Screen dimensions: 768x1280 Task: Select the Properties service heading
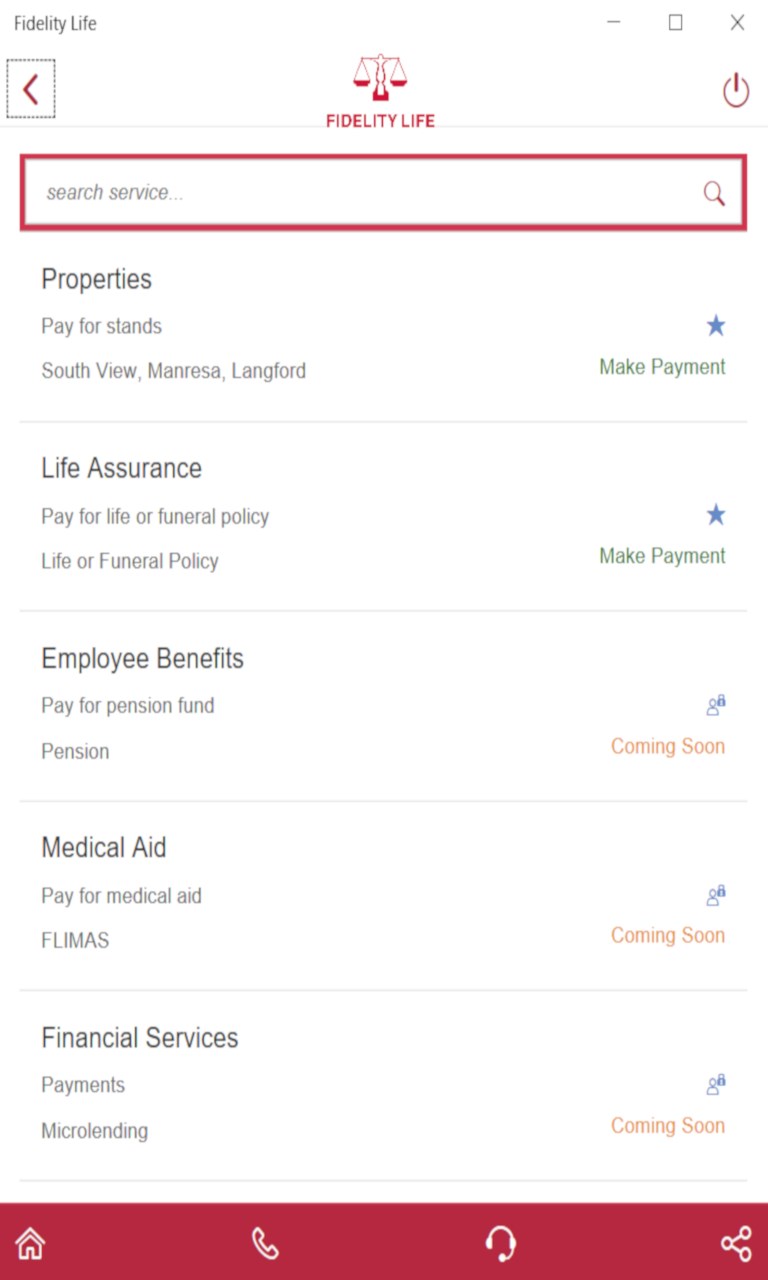(97, 279)
